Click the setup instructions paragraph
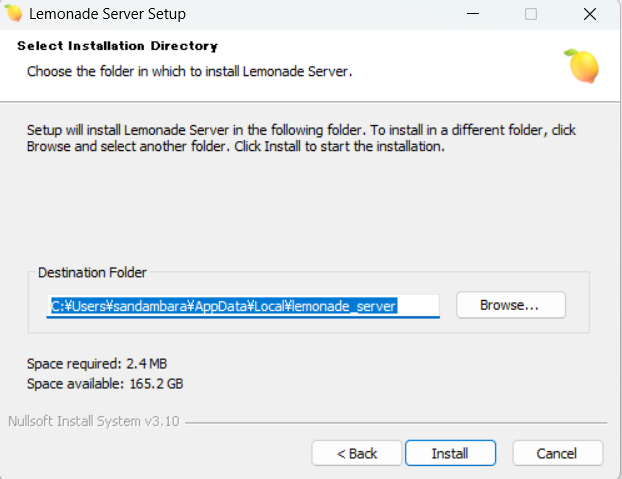The width and height of the screenshot is (622, 479). coord(300,138)
